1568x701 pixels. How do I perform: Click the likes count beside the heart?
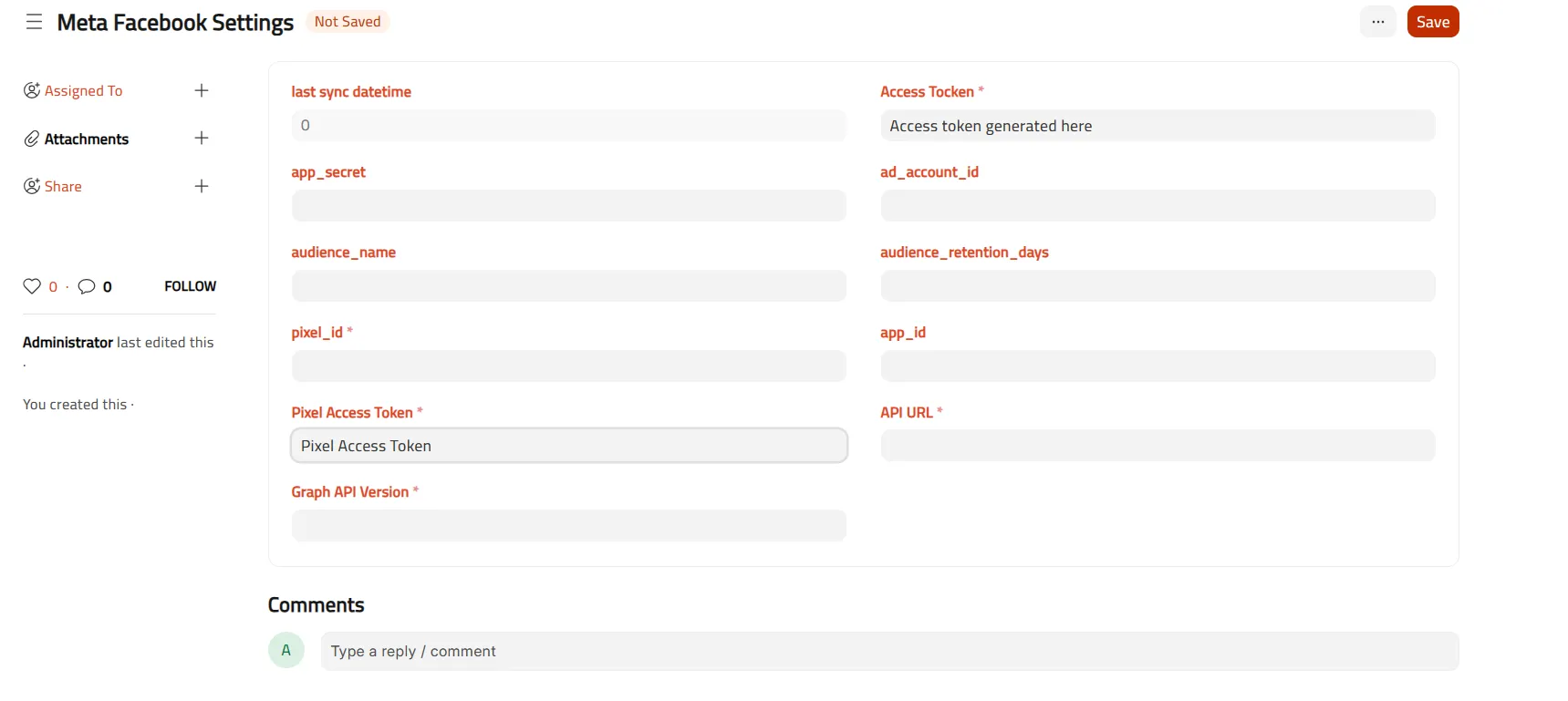[x=53, y=287]
